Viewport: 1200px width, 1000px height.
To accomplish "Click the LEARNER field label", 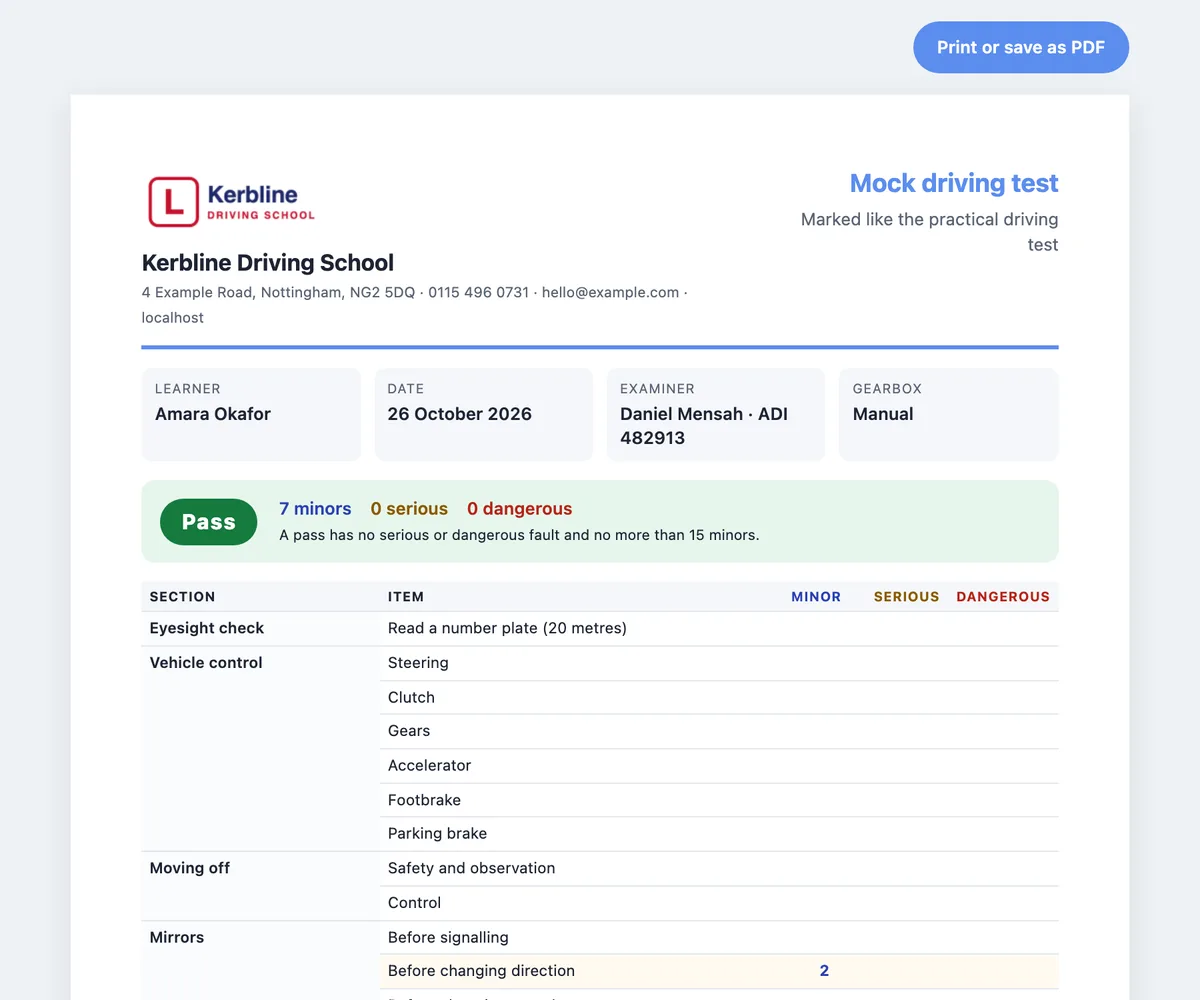I will pos(188,389).
